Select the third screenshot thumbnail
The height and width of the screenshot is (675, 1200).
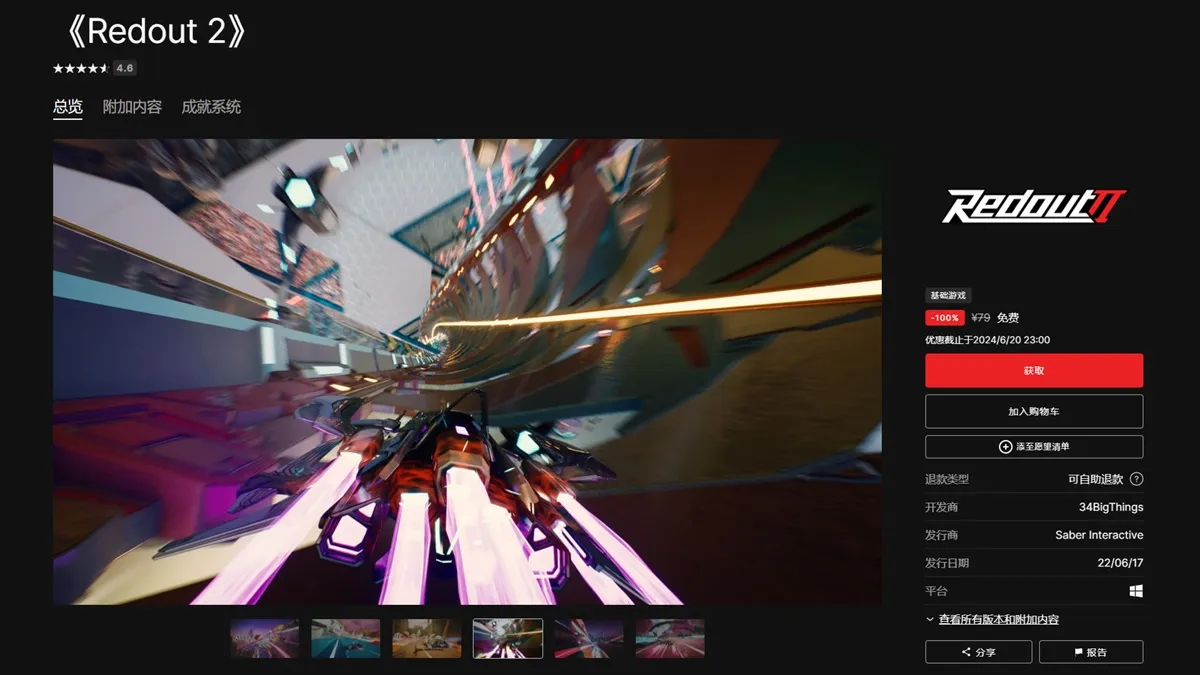(427, 638)
